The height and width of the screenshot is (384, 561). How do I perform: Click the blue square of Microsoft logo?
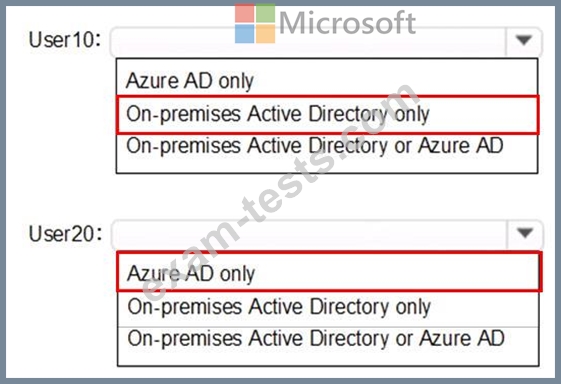[x=244, y=34]
